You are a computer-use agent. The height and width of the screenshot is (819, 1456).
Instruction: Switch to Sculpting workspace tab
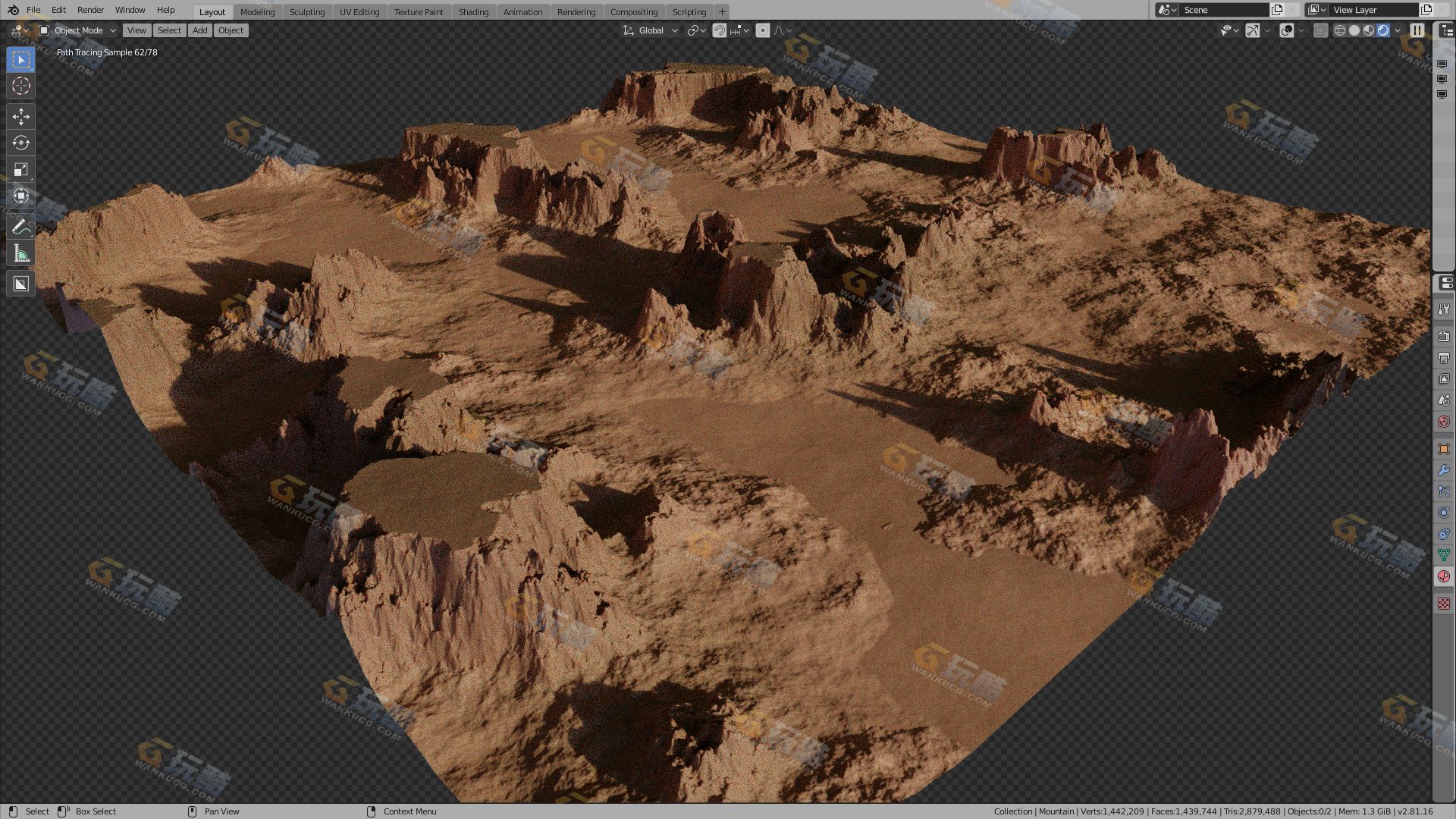pos(307,11)
